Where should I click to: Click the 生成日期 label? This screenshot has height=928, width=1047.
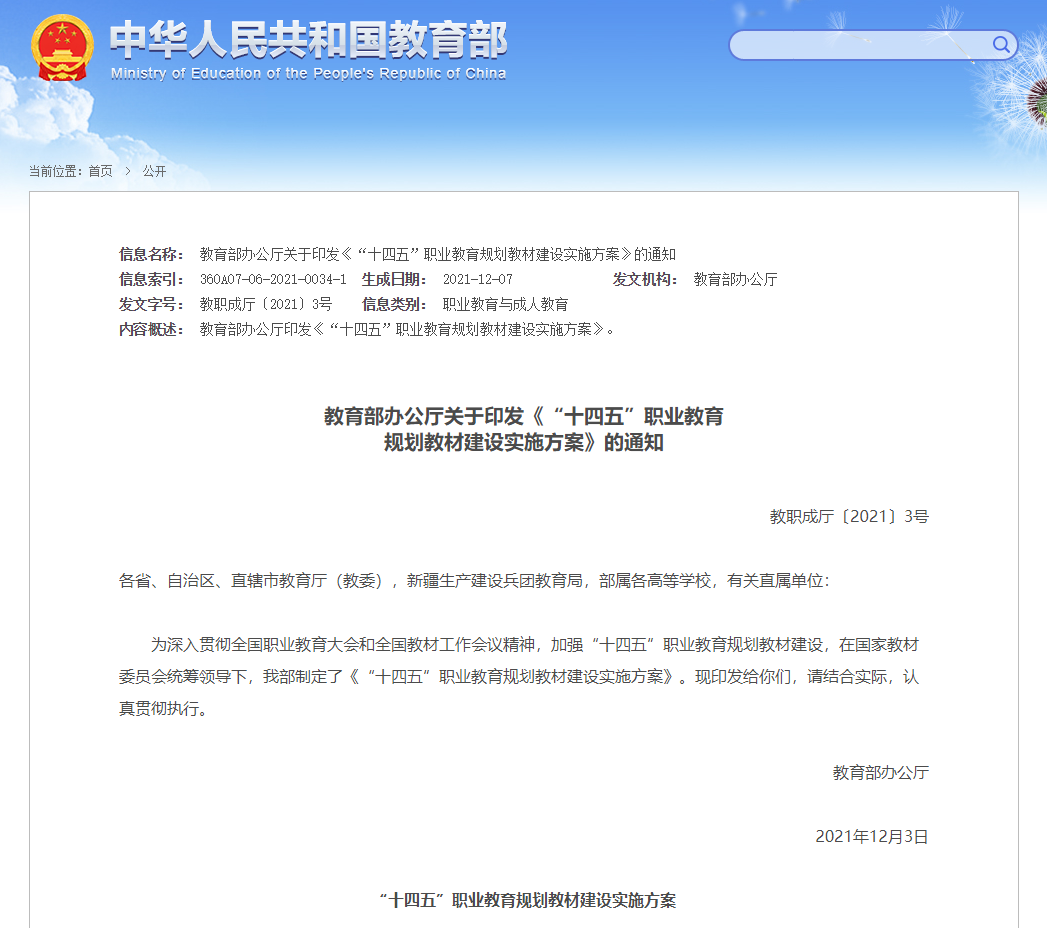394,279
